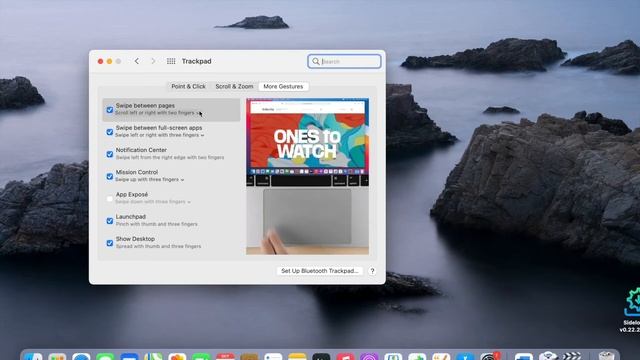Click Set Up Bluetooth Trackpad button
Image resolution: width=640 pixels, height=360 pixels.
point(320,271)
